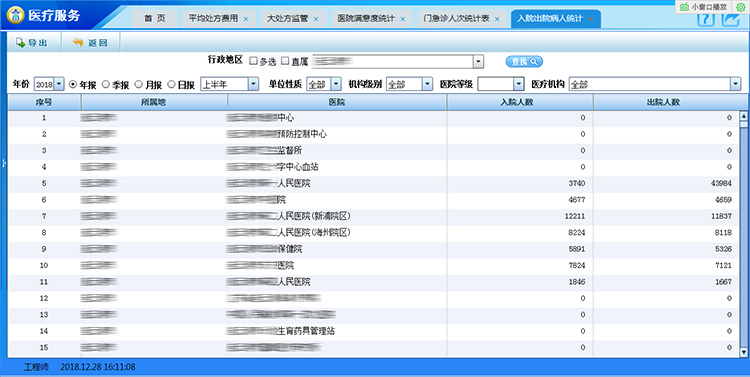Screen dimensions: 750x377
Task: Close the 门急诊人次统计表 tab
Action: click(x=497, y=19)
